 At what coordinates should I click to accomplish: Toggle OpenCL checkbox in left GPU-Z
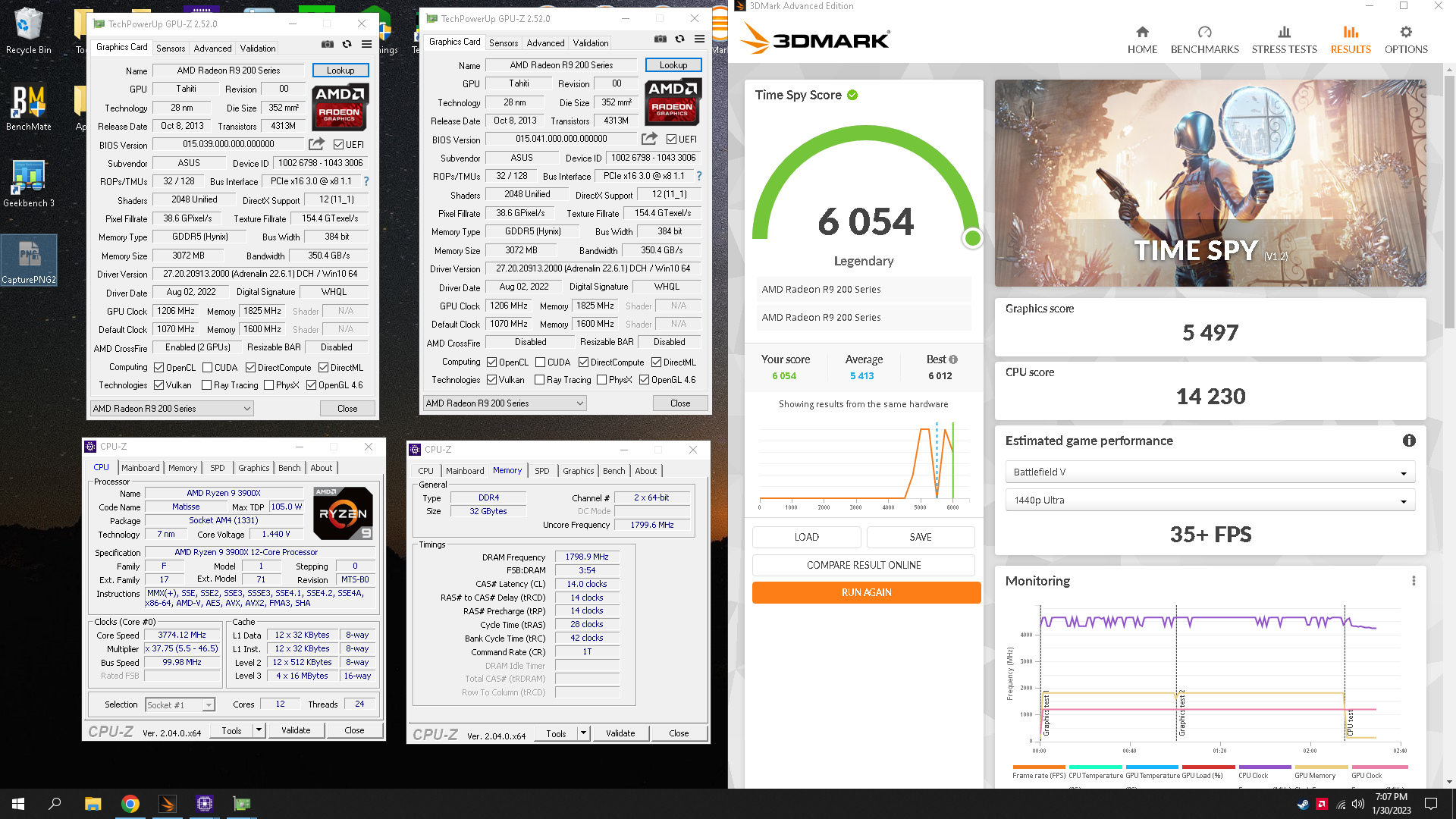pos(158,368)
